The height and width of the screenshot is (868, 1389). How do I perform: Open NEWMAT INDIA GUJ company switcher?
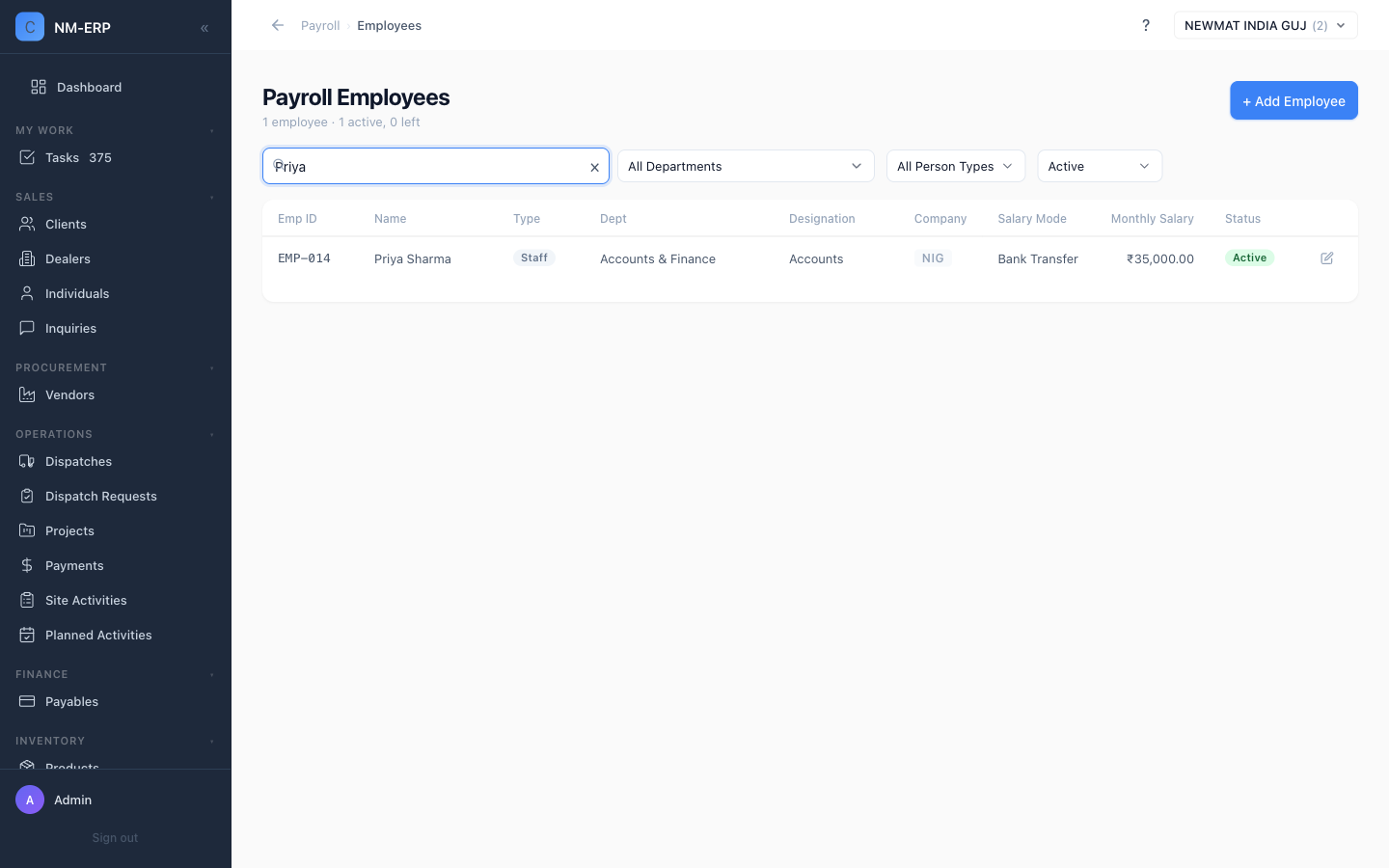tap(1266, 25)
